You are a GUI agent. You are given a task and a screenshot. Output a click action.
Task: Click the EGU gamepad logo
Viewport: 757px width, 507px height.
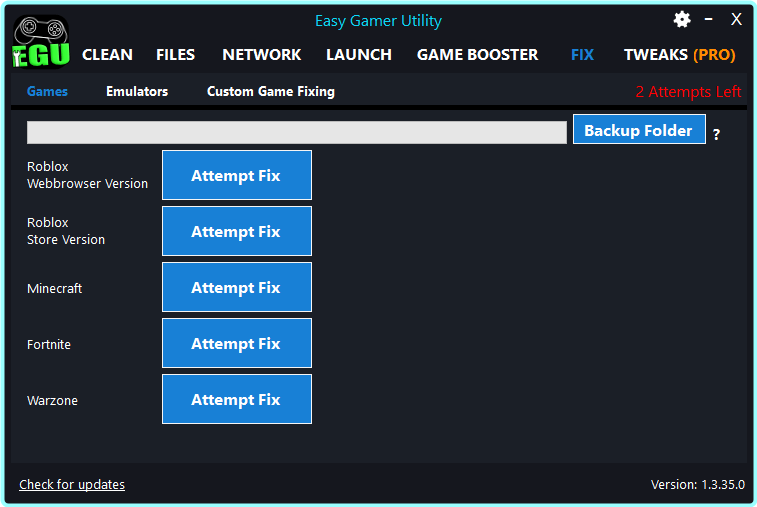click(x=40, y=45)
